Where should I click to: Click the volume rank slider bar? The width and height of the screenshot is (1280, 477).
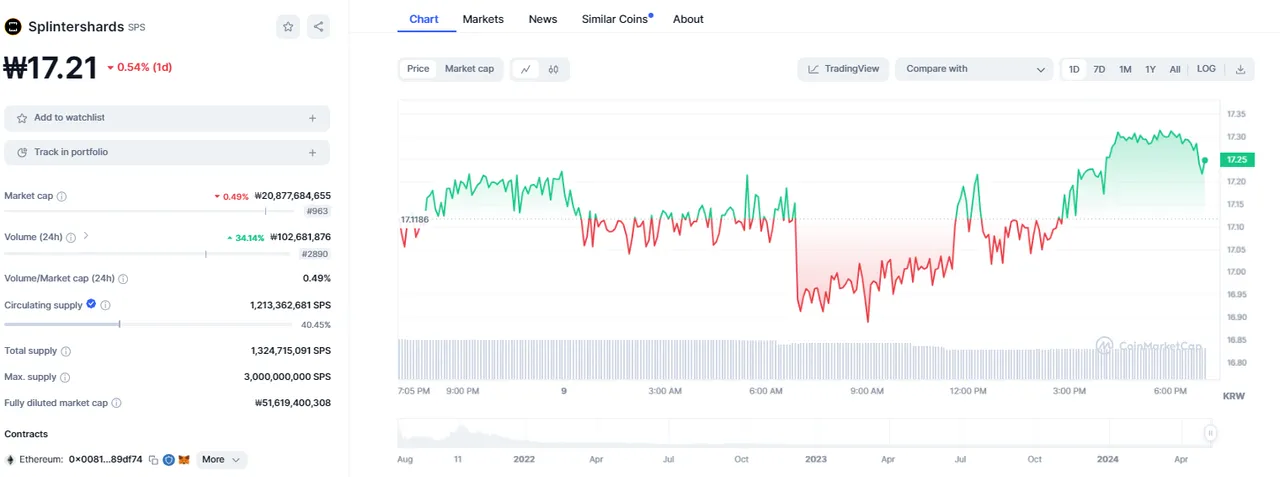coord(150,254)
